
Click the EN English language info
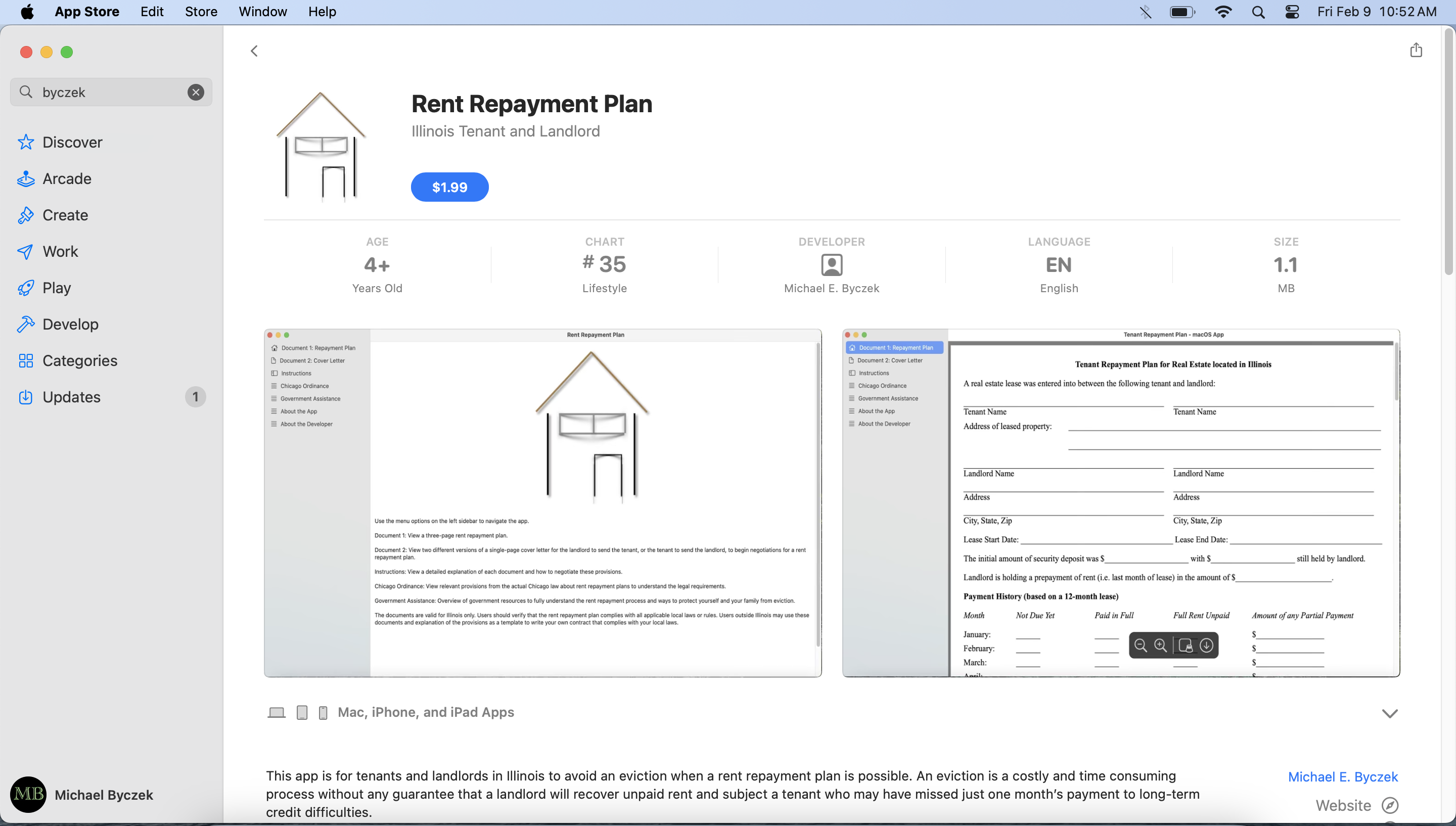tap(1059, 265)
